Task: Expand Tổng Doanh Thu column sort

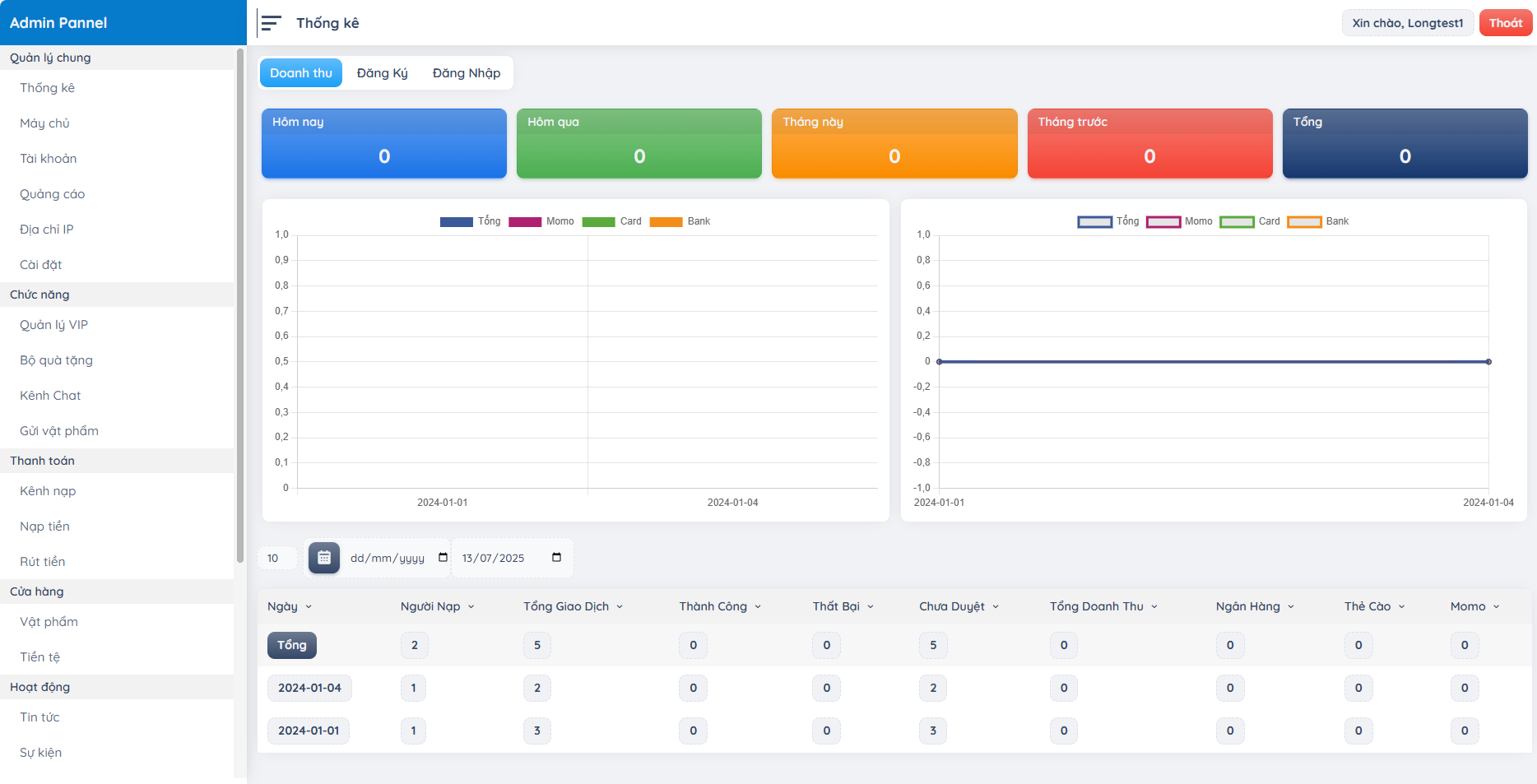Action: [x=1154, y=607]
